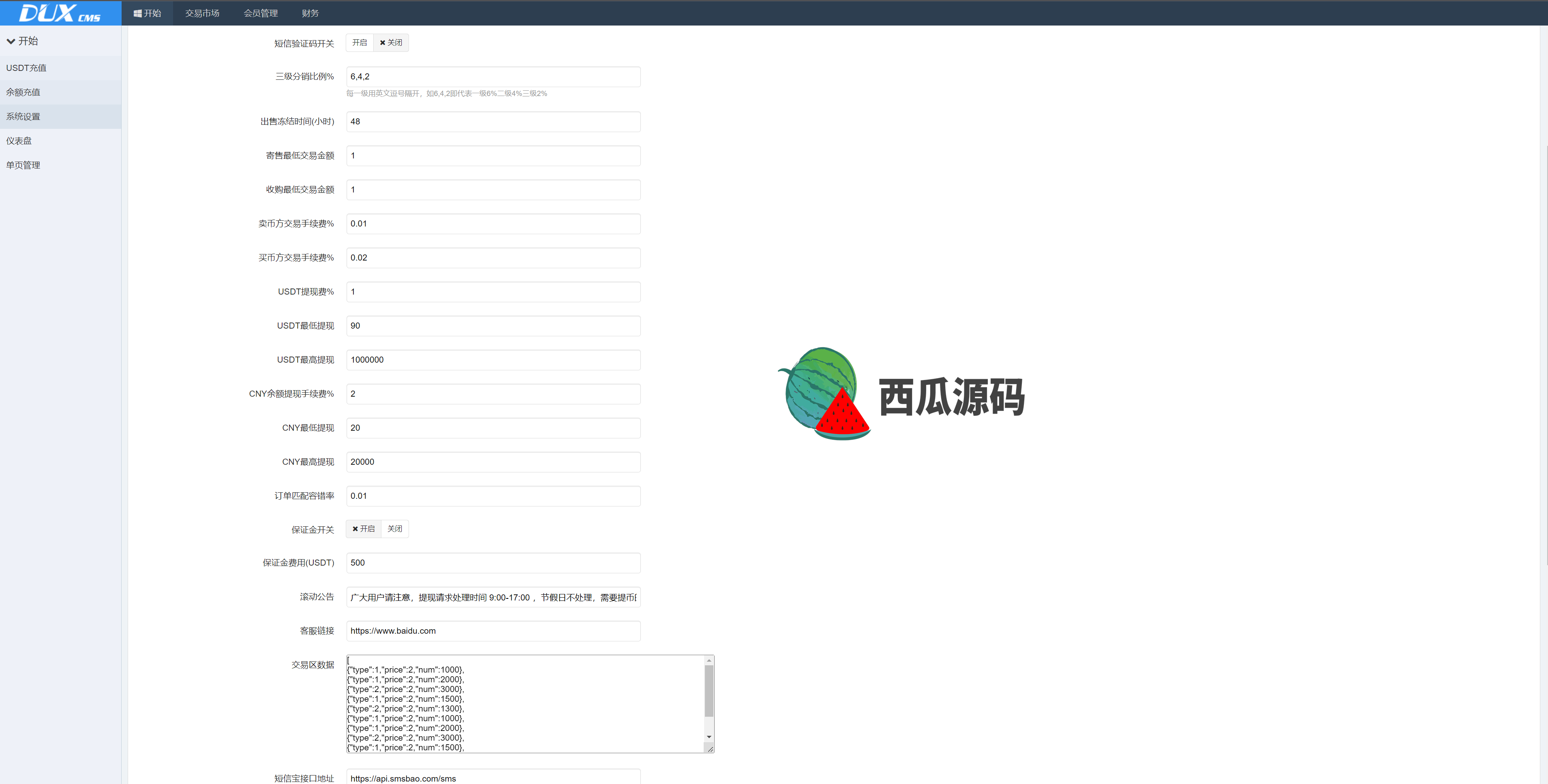Open the 会员管理 menu
1548x784 pixels.
point(260,13)
